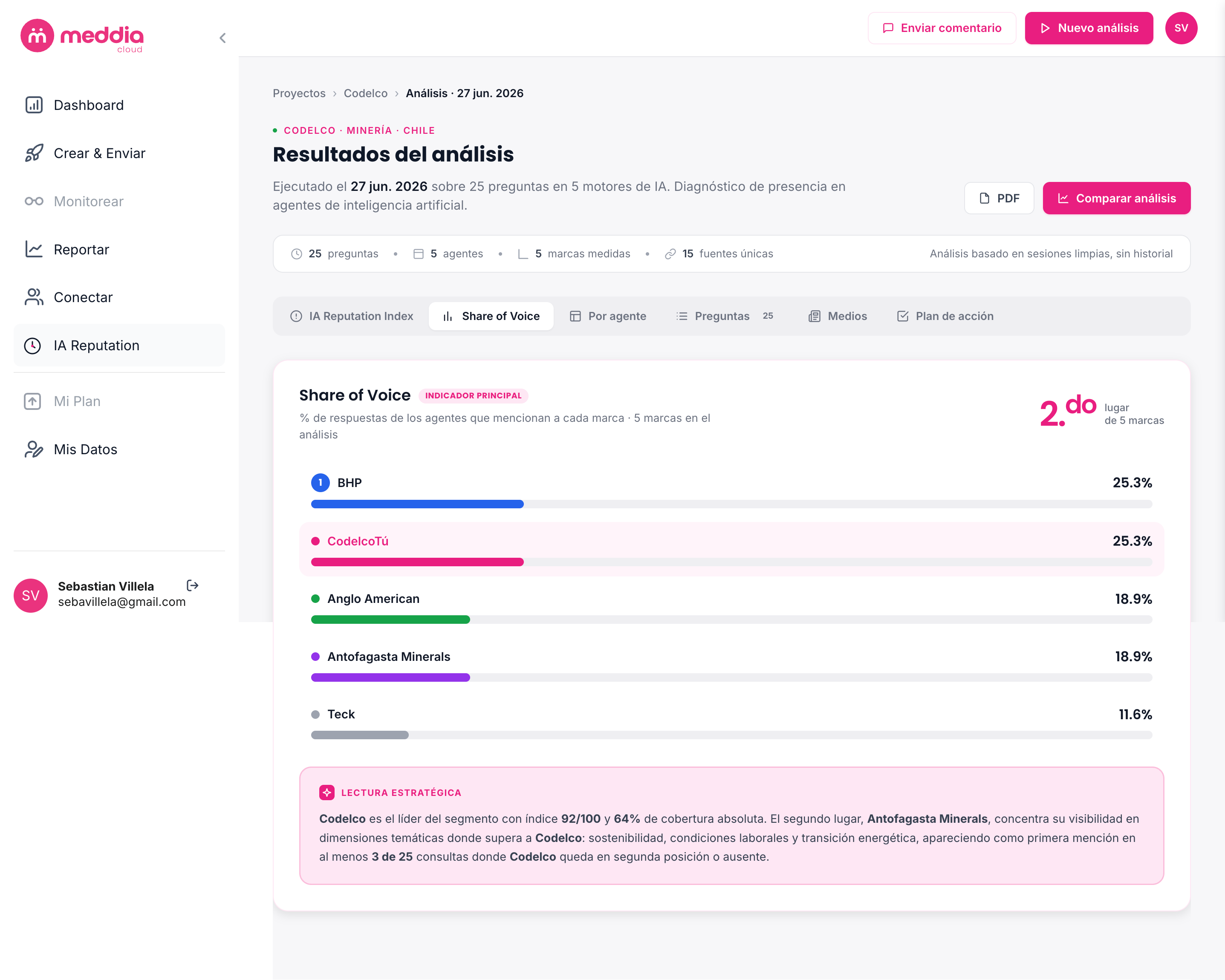
Task: Go to Proyectos breadcrumb link
Action: coord(299,93)
